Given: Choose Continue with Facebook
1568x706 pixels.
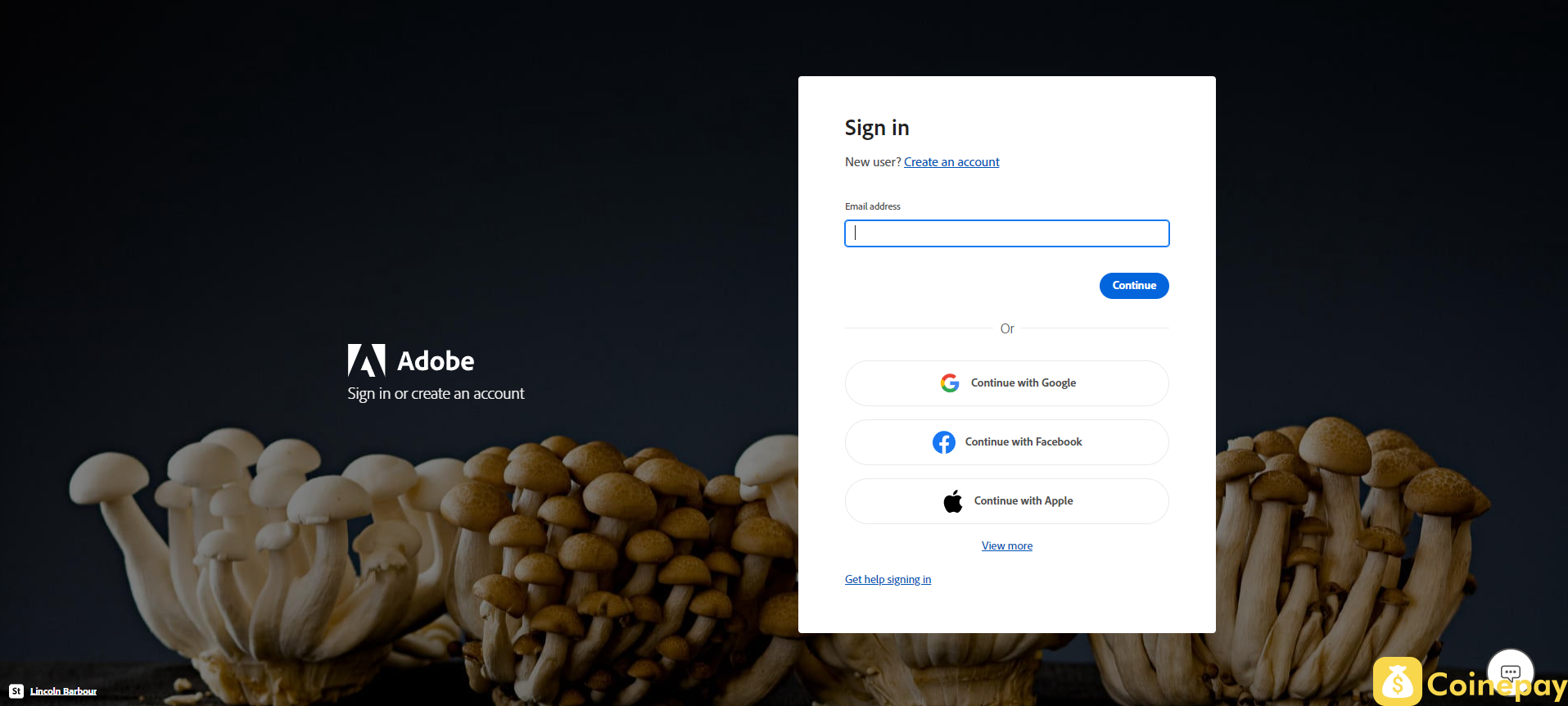Looking at the screenshot, I should pyautogui.click(x=1007, y=442).
